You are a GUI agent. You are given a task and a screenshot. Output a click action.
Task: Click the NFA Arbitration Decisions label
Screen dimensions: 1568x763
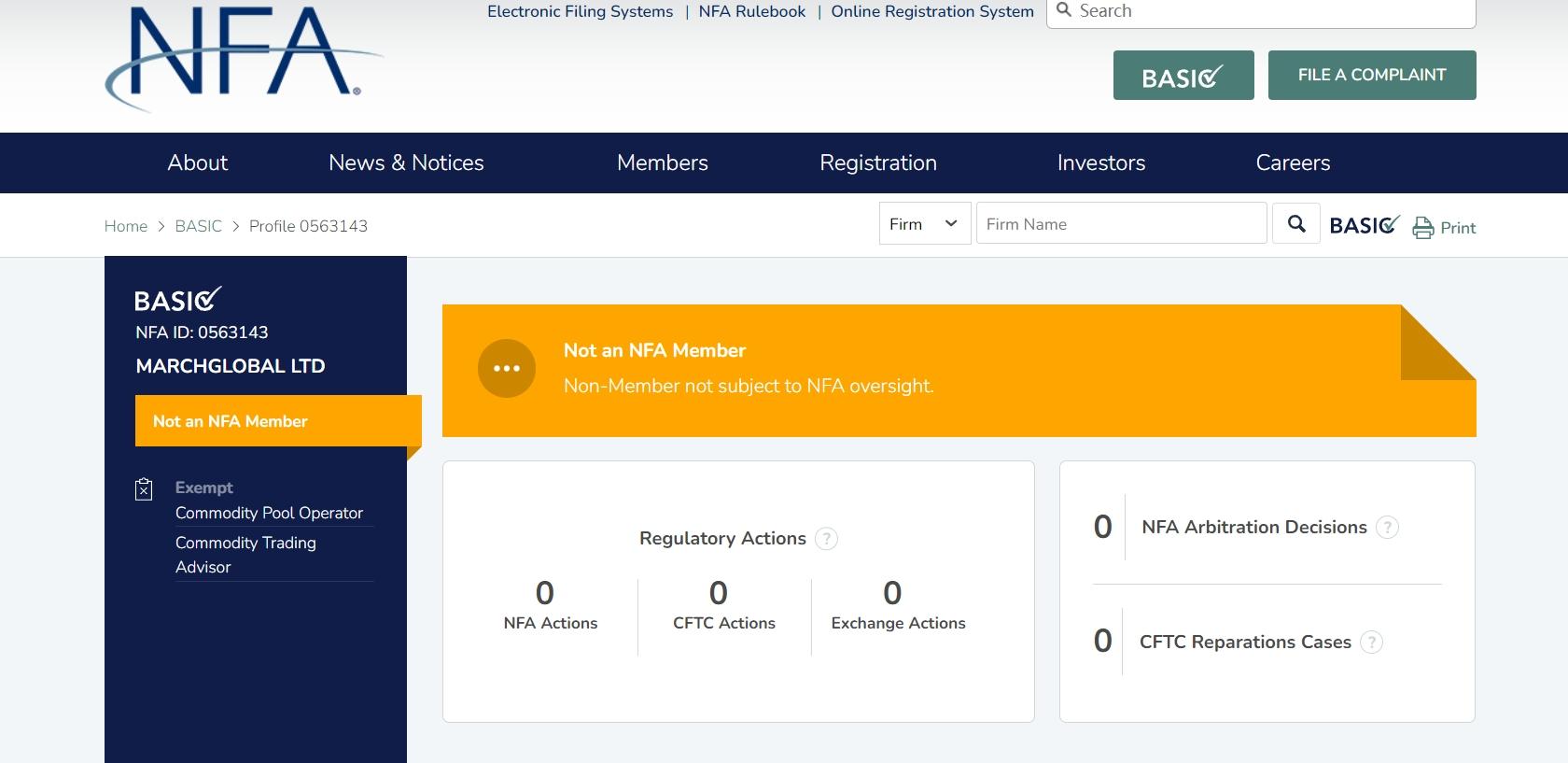click(1254, 528)
